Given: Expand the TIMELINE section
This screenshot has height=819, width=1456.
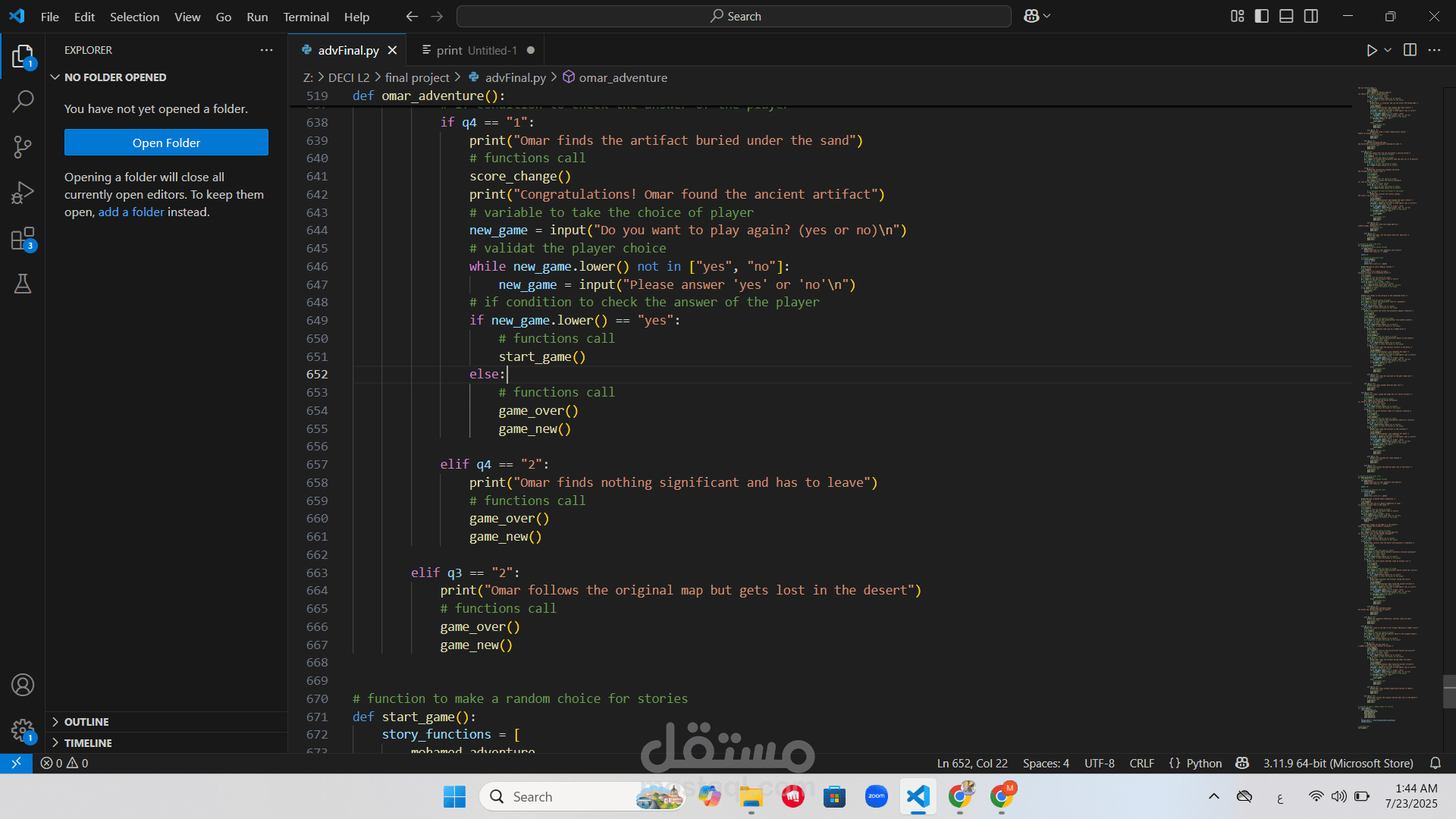Looking at the screenshot, I should 88,743.
